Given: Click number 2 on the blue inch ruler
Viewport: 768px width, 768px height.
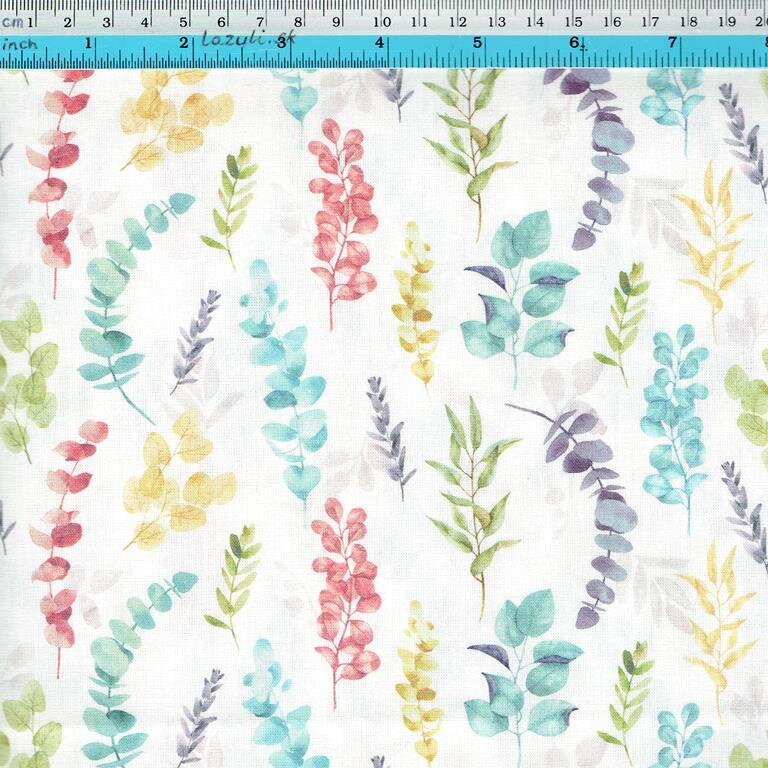Looking at the screenshot, I should (184, 43).
